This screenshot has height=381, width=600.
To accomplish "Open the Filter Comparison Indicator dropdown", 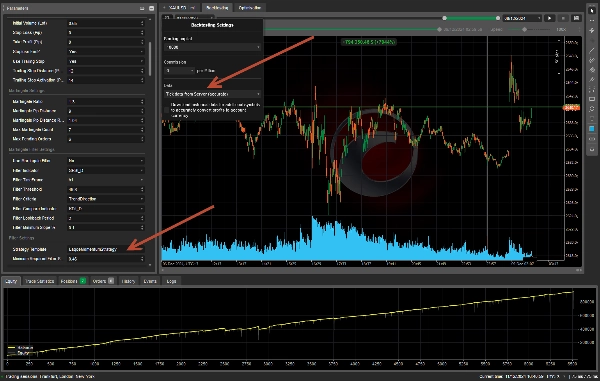I will point(106,208).
